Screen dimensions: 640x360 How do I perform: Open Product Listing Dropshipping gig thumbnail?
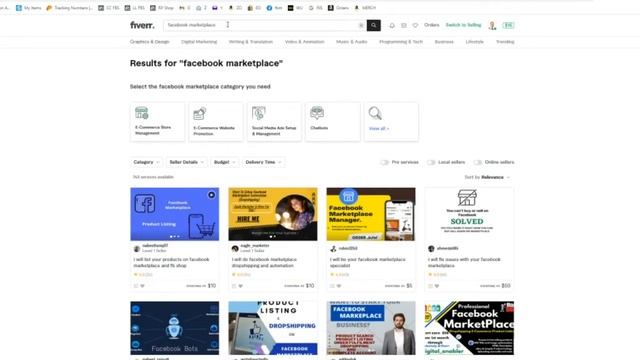273,328
